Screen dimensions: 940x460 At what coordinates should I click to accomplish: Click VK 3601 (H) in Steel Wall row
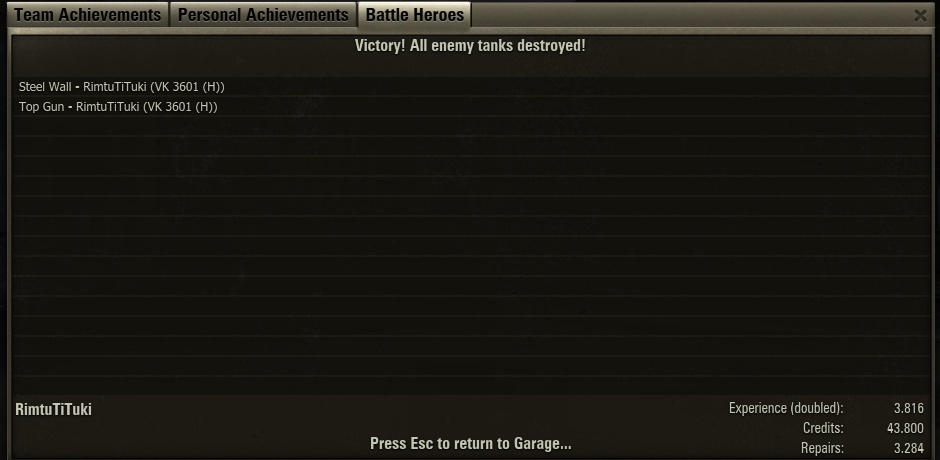click(188, 86)
